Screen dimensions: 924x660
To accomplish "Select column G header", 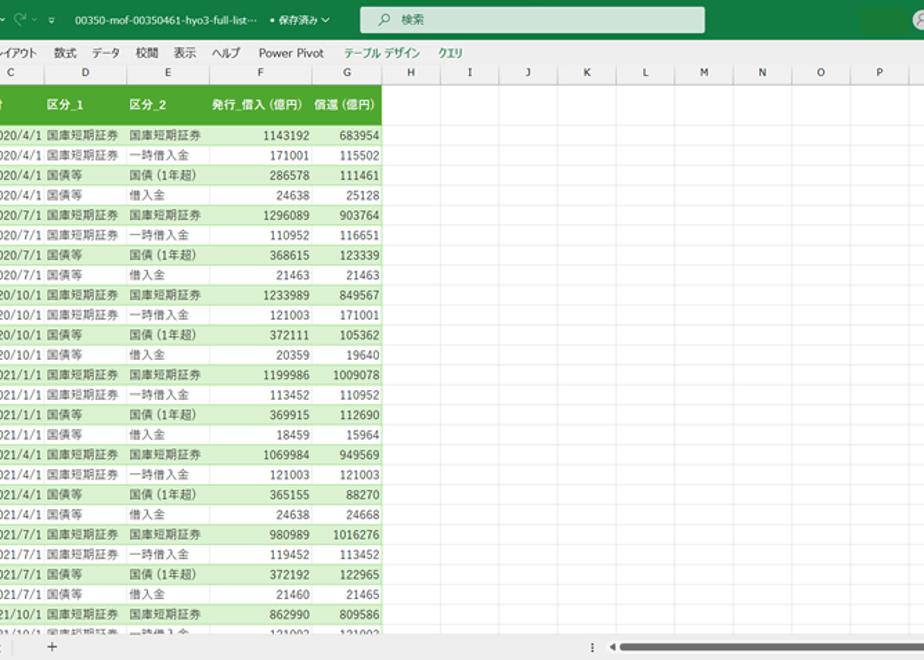I will coord(347,72).
